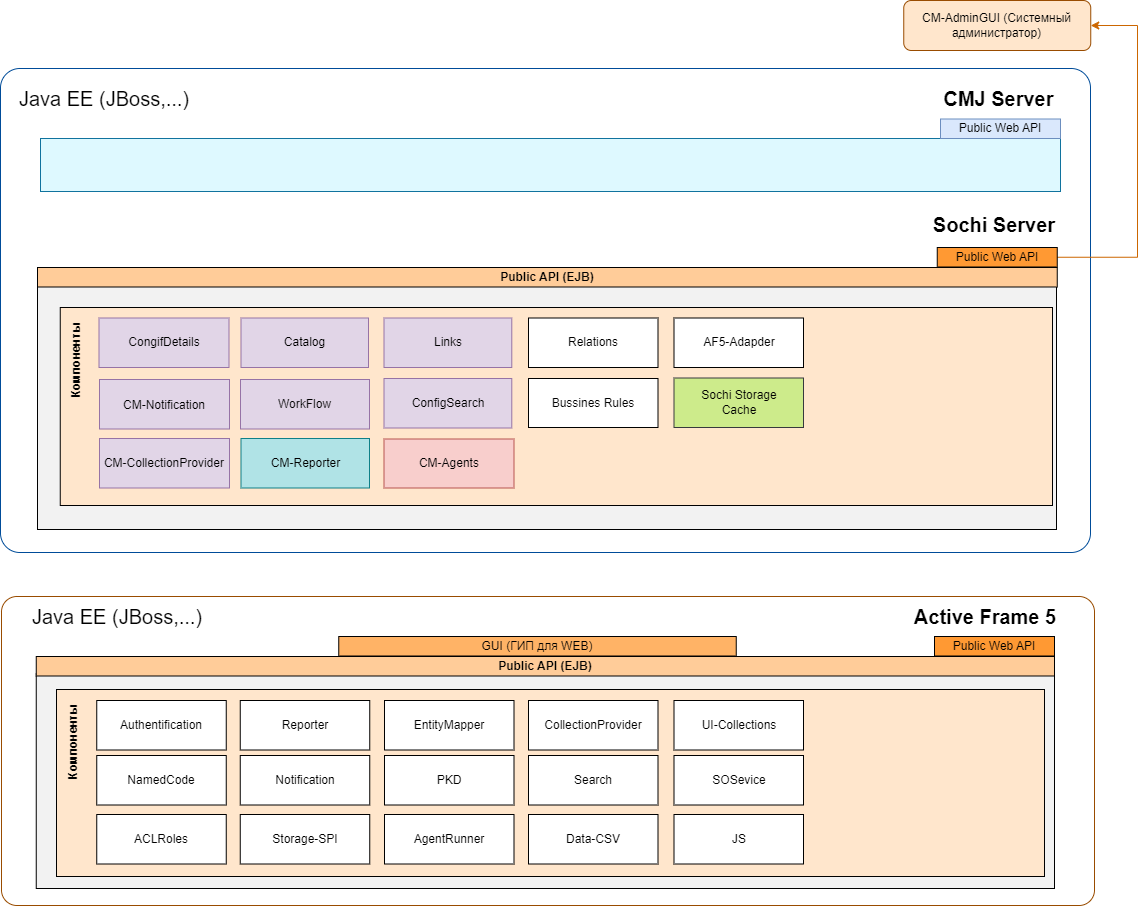
Task: Select the AgentRunner component box
Action: [449, 839]
